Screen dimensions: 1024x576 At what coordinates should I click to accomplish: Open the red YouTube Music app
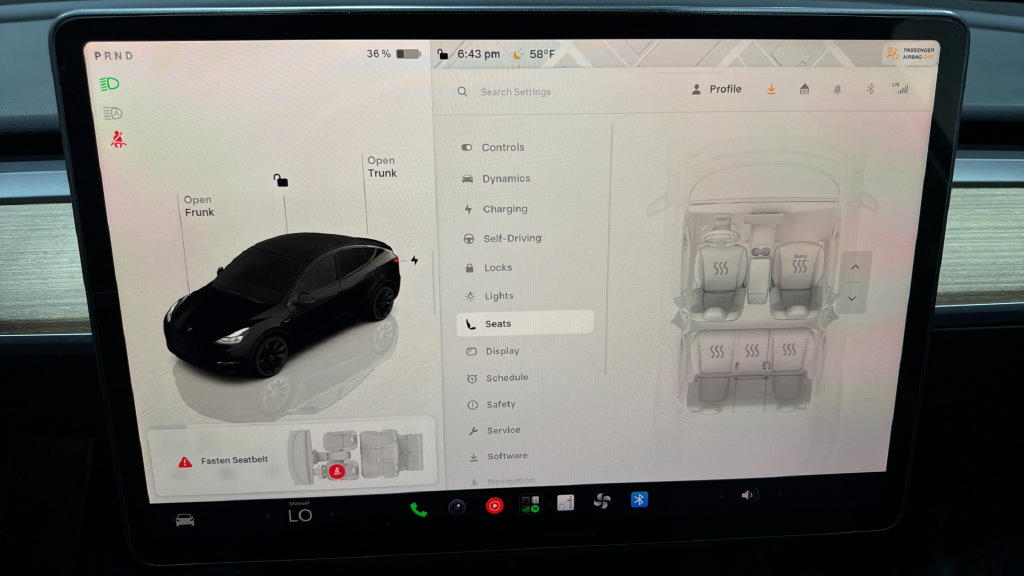point(494,505)
